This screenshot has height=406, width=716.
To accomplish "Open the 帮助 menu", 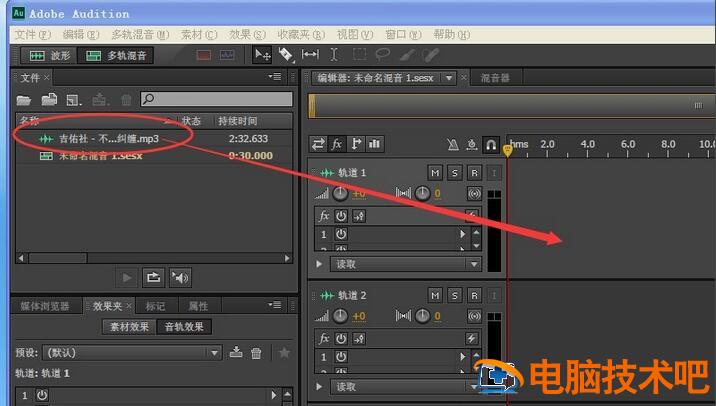I will [x=452, y=35].
